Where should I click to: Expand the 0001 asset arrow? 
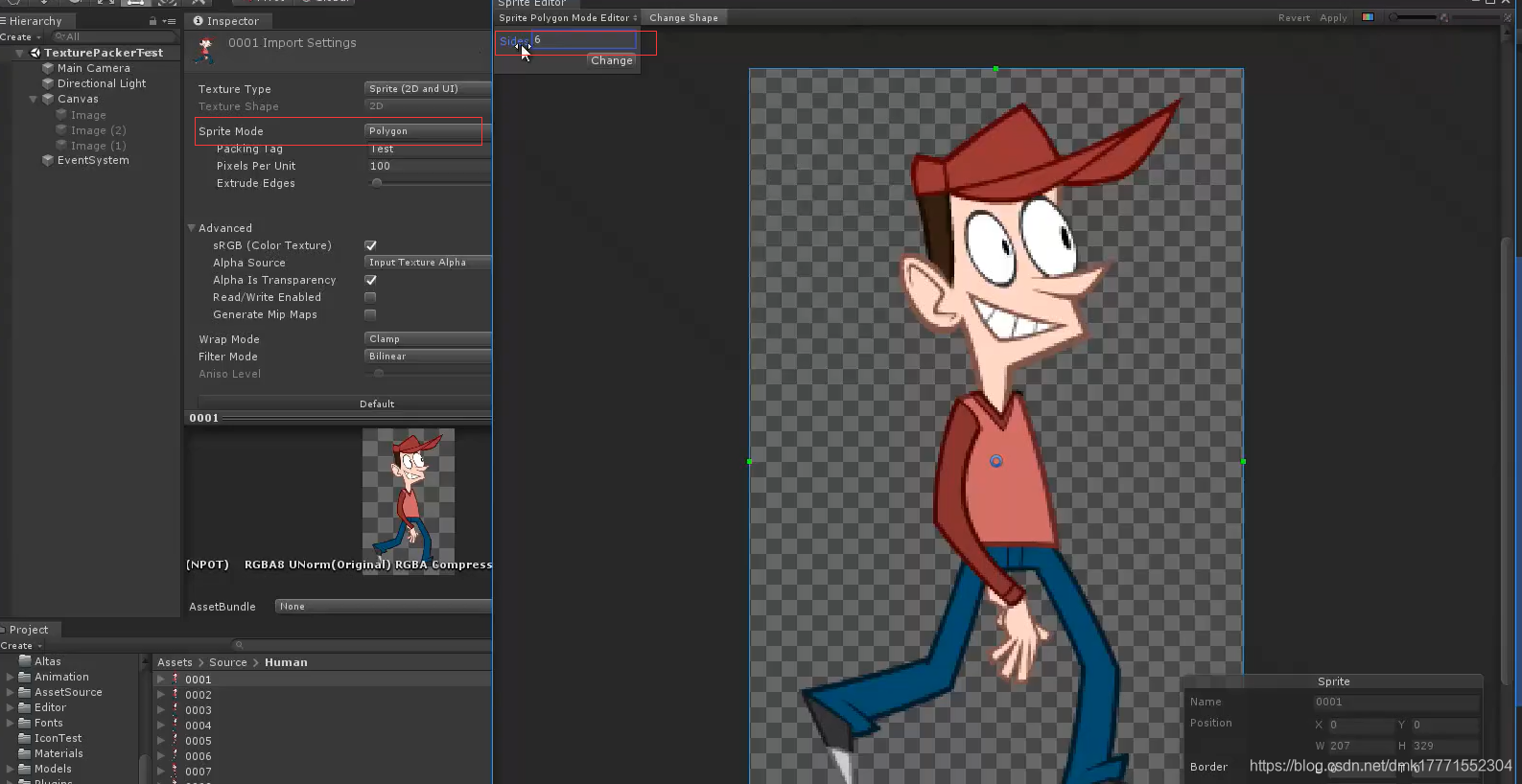coord(161,680)
